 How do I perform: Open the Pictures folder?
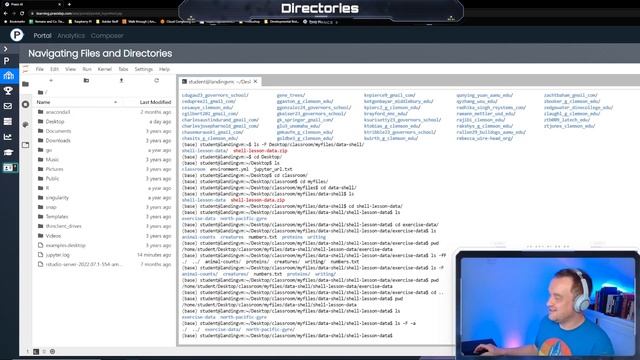[104, 169]
